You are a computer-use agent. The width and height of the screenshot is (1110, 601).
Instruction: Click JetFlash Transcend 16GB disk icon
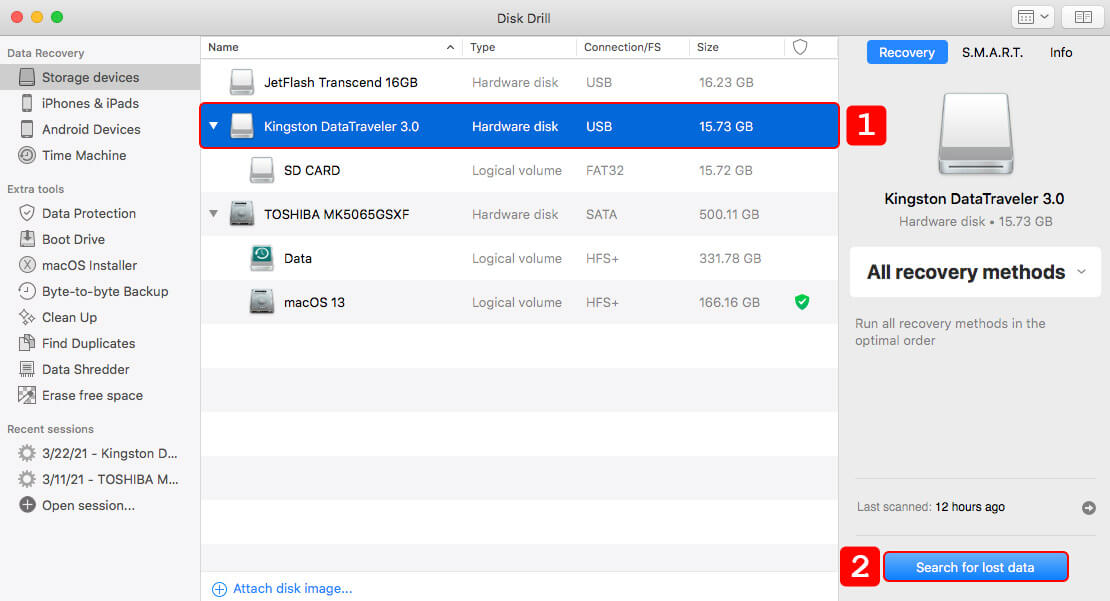click(242, 82)
